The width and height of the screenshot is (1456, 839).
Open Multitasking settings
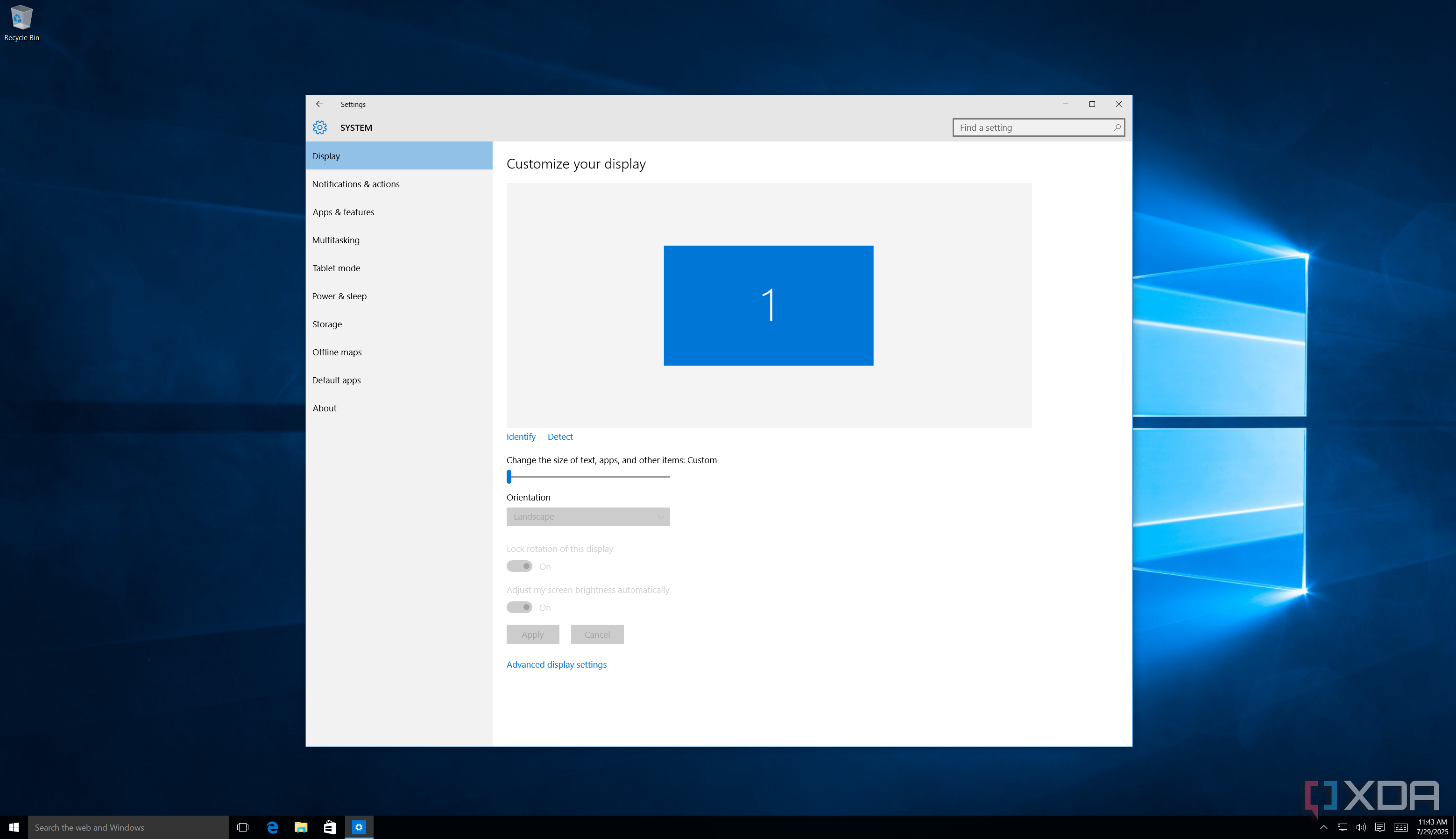pyautogui.click(x=399, y=240)
